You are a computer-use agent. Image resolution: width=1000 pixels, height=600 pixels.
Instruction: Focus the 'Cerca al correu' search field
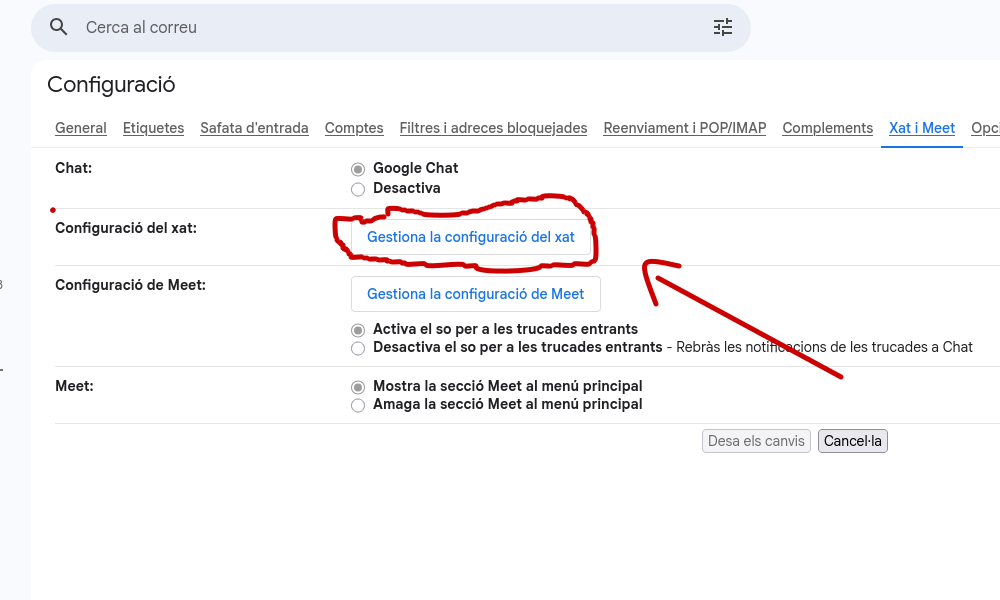pos(390,28)
